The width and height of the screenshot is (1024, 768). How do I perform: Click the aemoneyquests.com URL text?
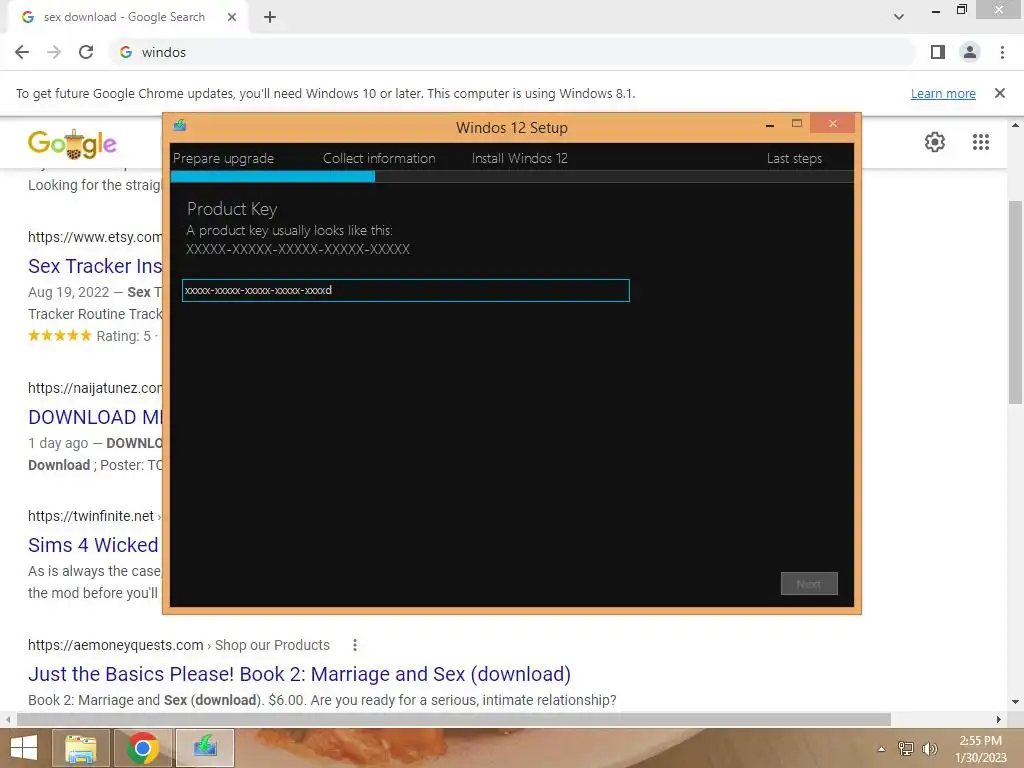116,645
